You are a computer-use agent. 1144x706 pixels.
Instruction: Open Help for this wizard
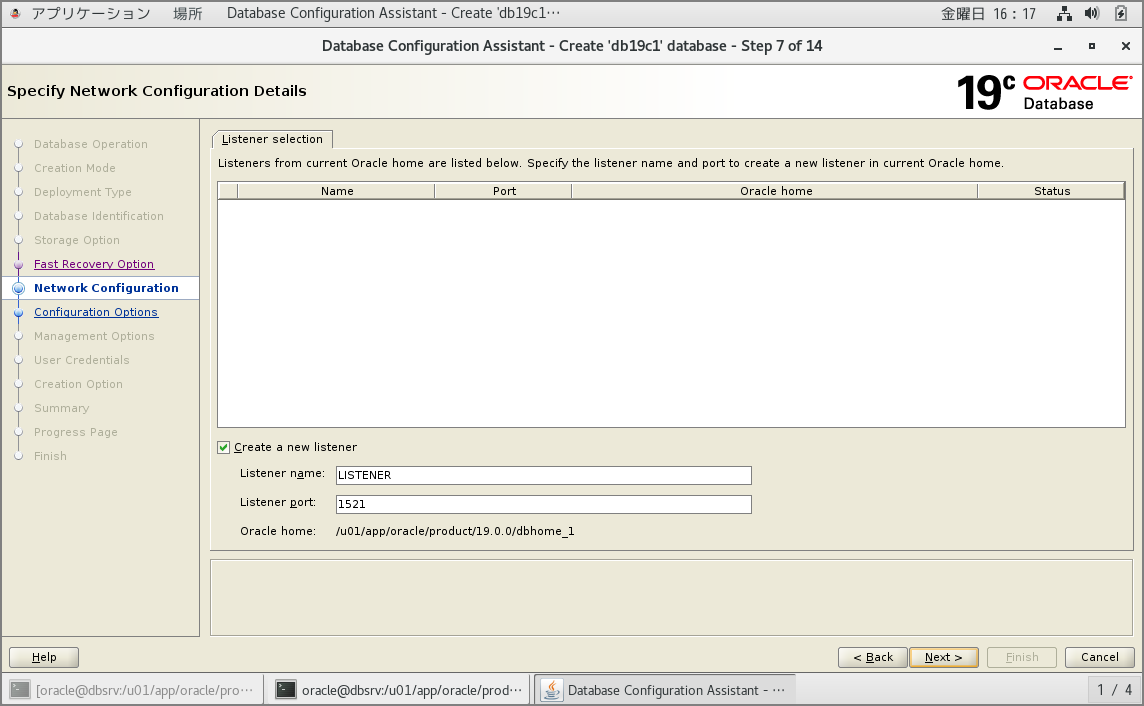coord(44,657)
